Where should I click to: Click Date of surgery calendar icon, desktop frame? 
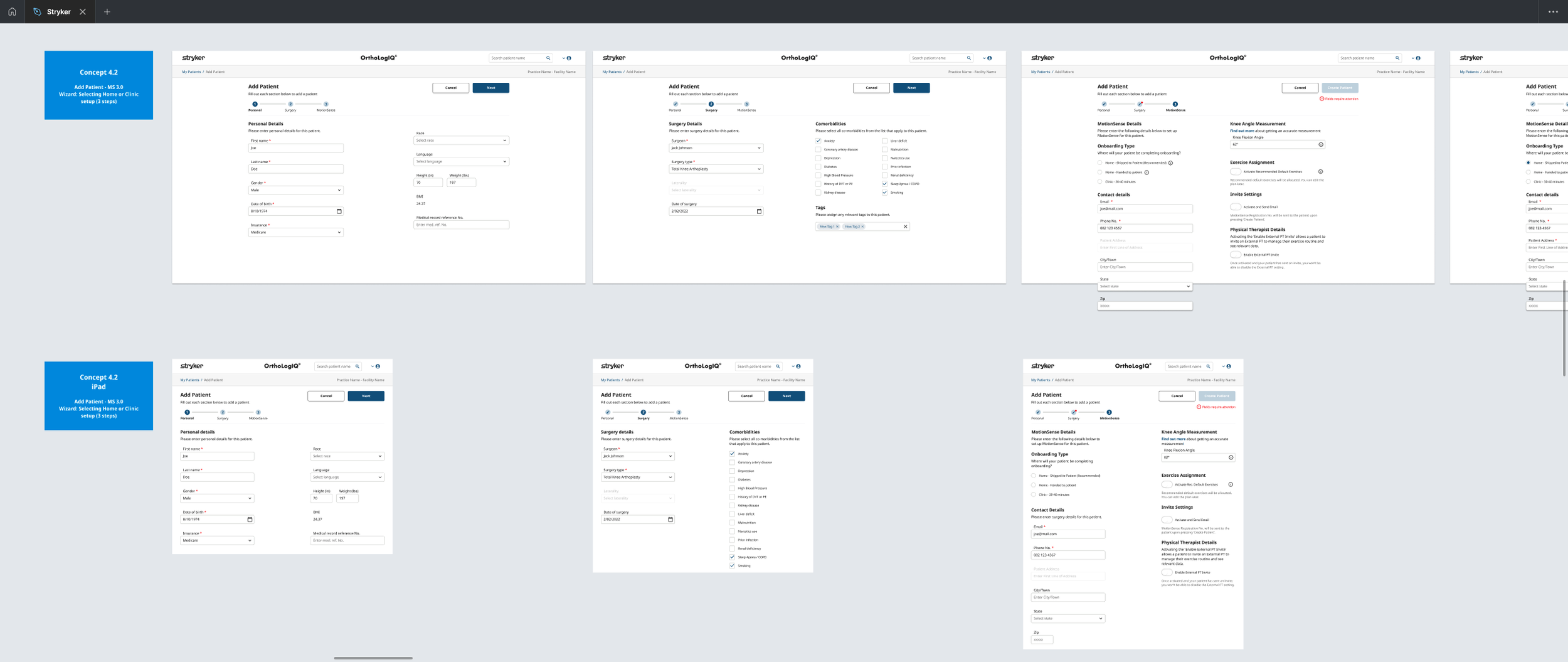759,211
